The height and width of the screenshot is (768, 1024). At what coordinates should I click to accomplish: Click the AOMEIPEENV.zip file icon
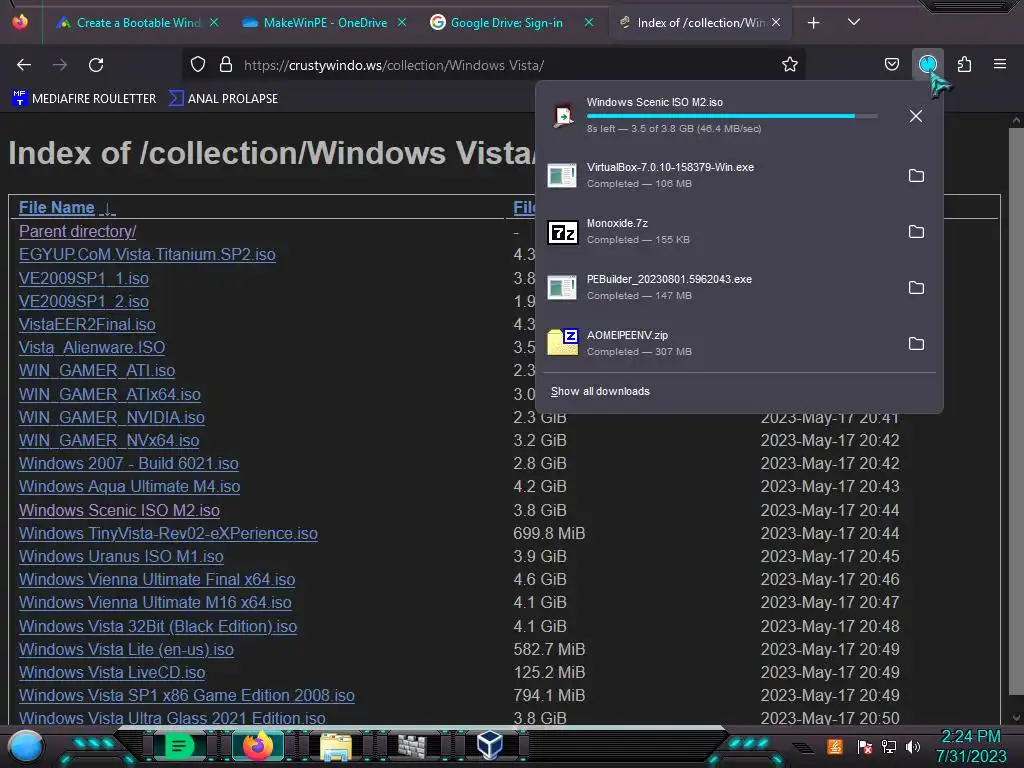562,342
